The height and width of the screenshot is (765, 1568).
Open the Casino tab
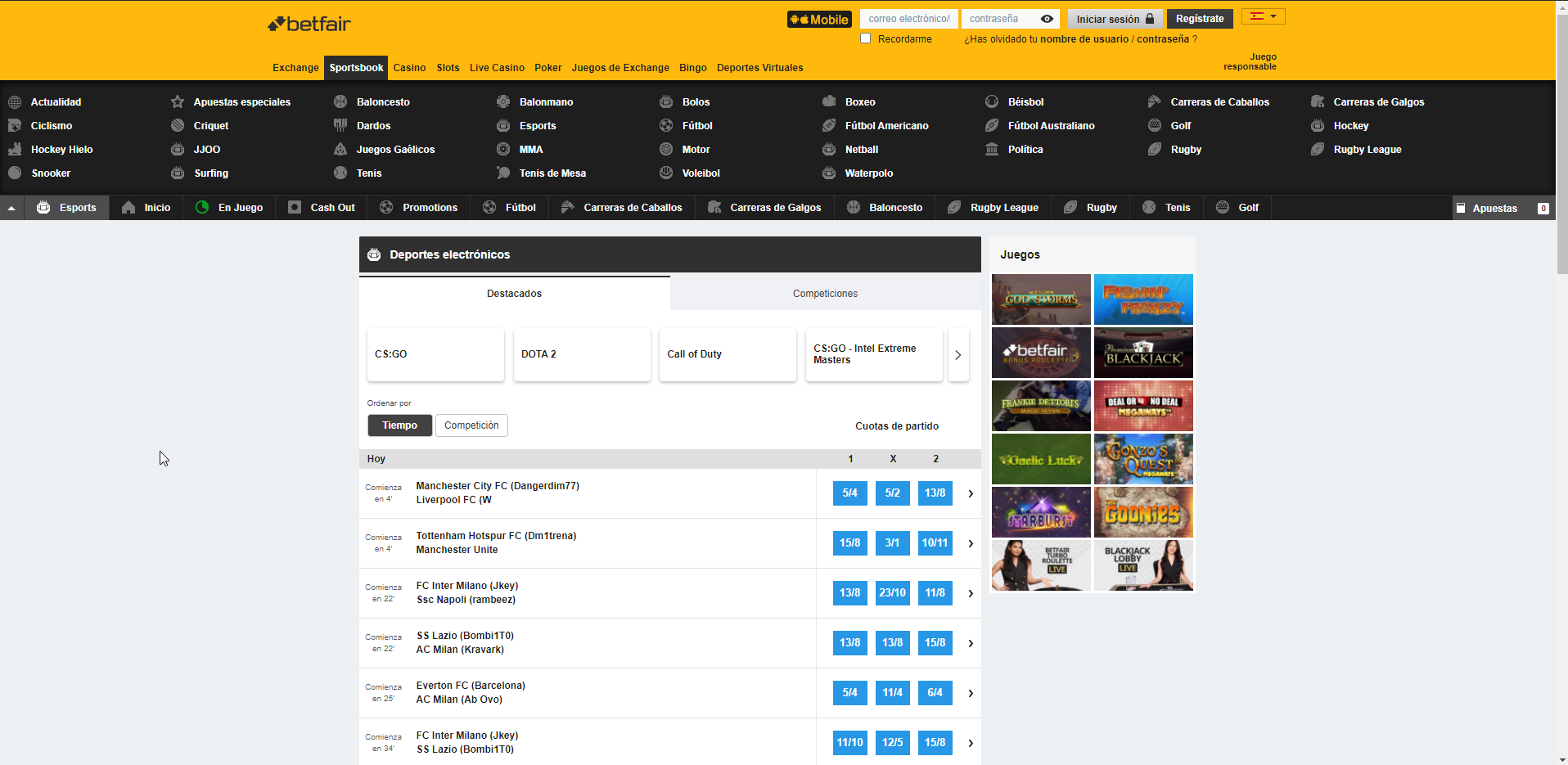(x=409, y=68)
